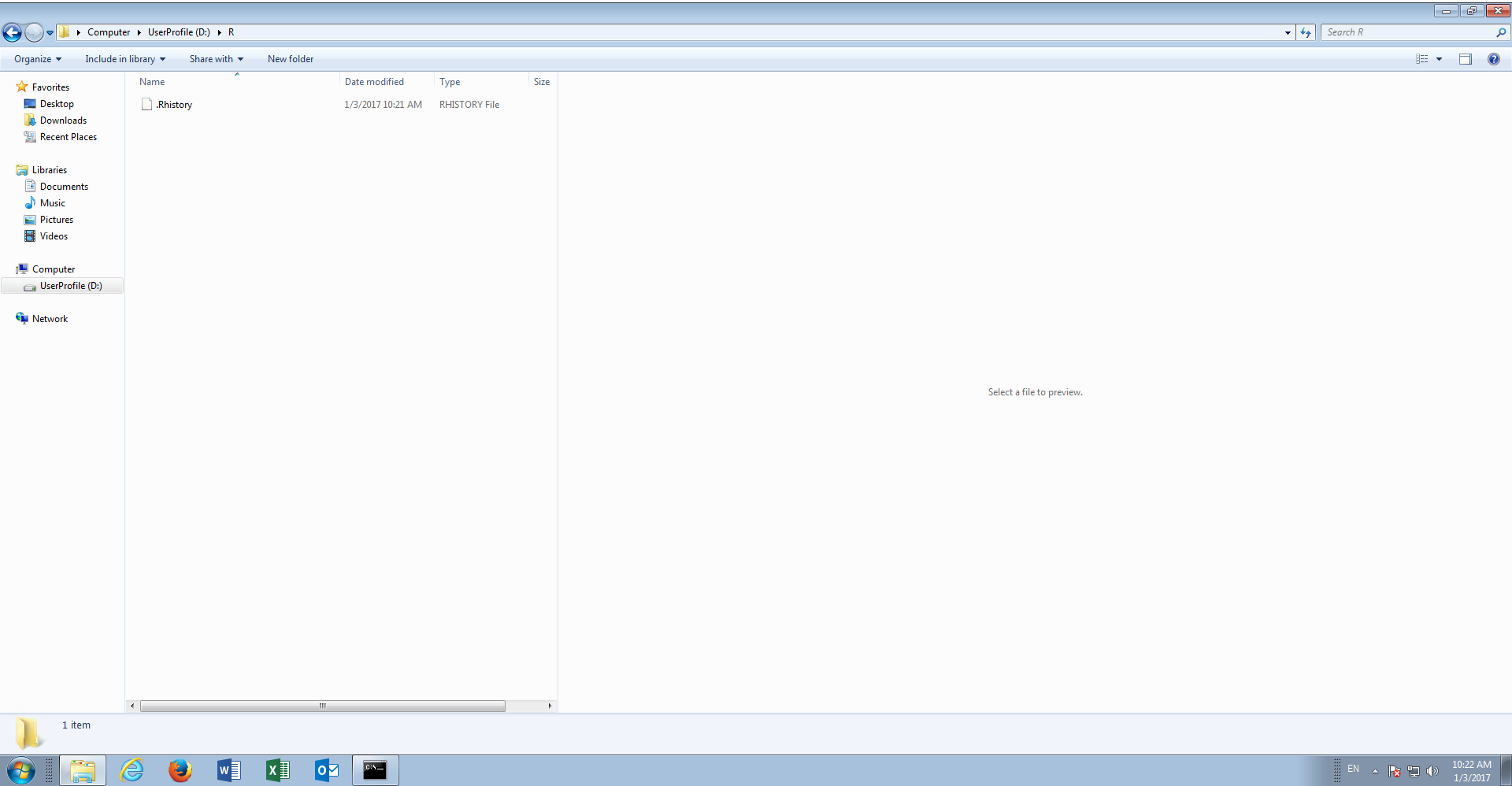The image size is (1512, 786).
Task: Click the RHISTORY File type cell
Action: click(469, 105)
